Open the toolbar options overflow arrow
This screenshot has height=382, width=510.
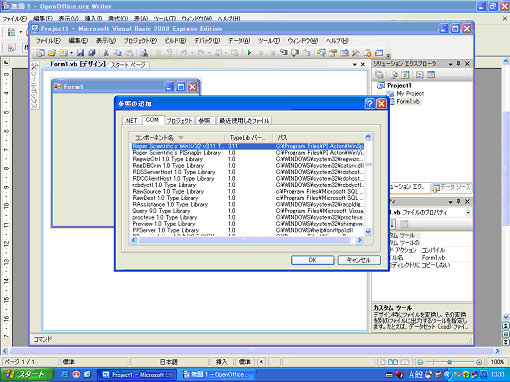coord(389,56)
